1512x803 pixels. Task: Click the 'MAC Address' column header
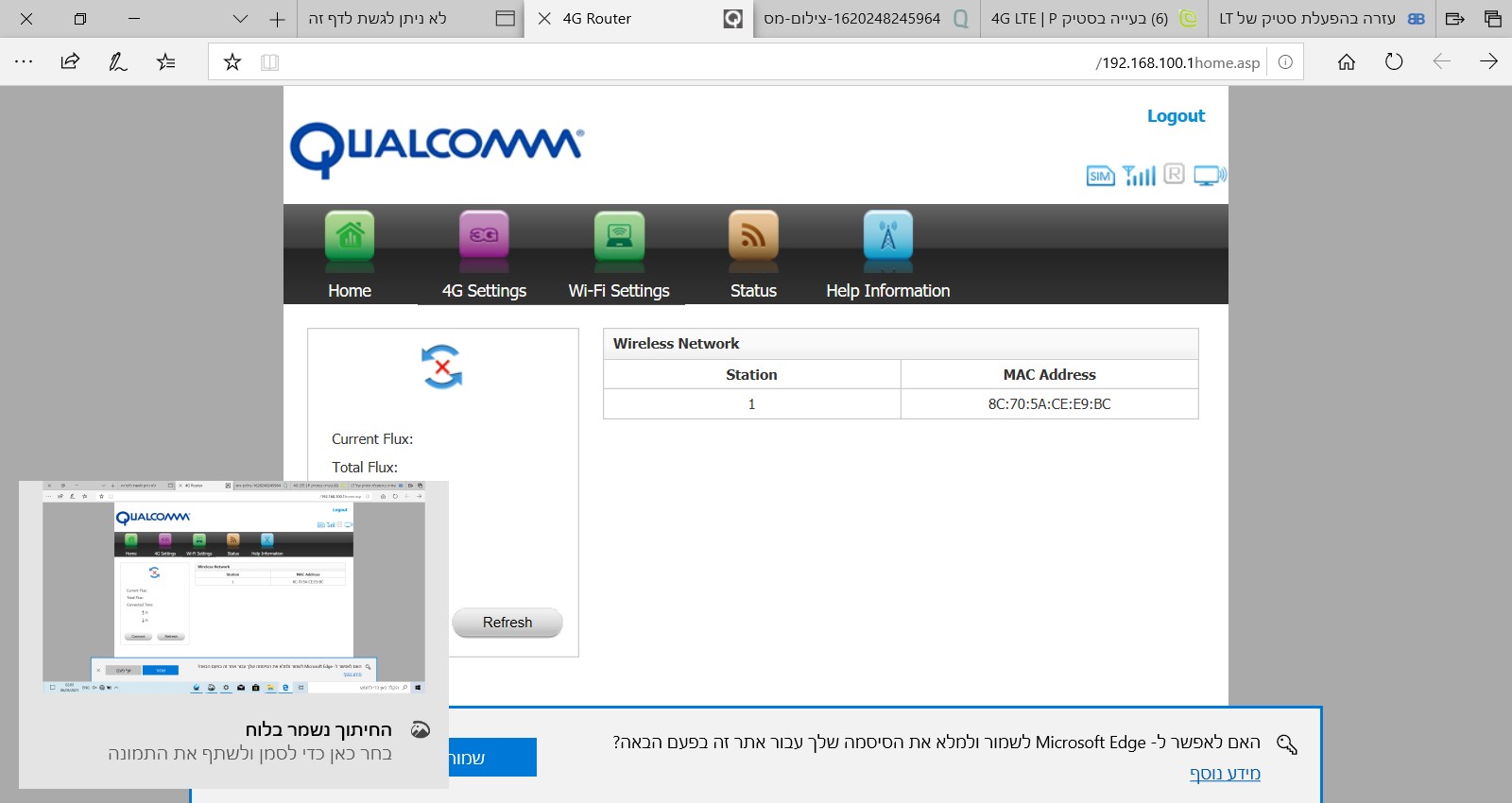tap(1050, 375)
